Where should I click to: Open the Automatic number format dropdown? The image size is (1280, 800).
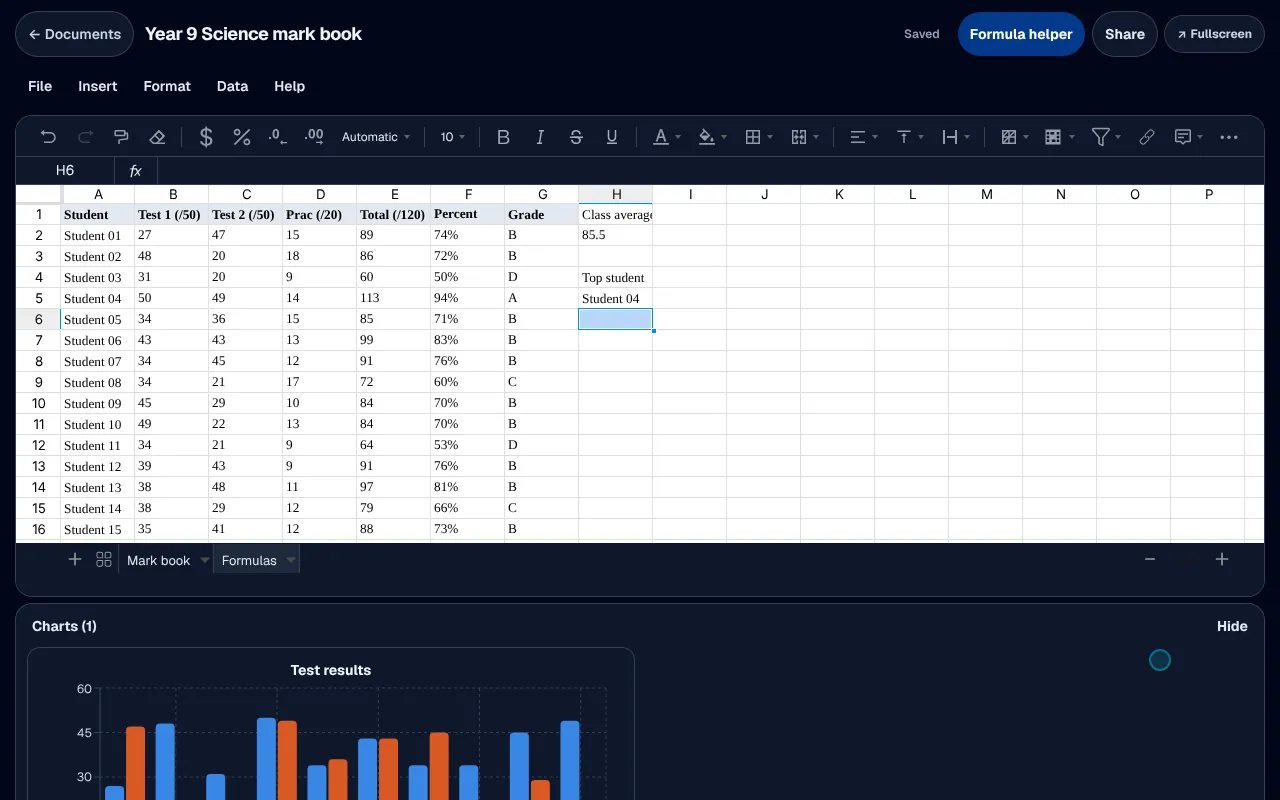point(376,137)
